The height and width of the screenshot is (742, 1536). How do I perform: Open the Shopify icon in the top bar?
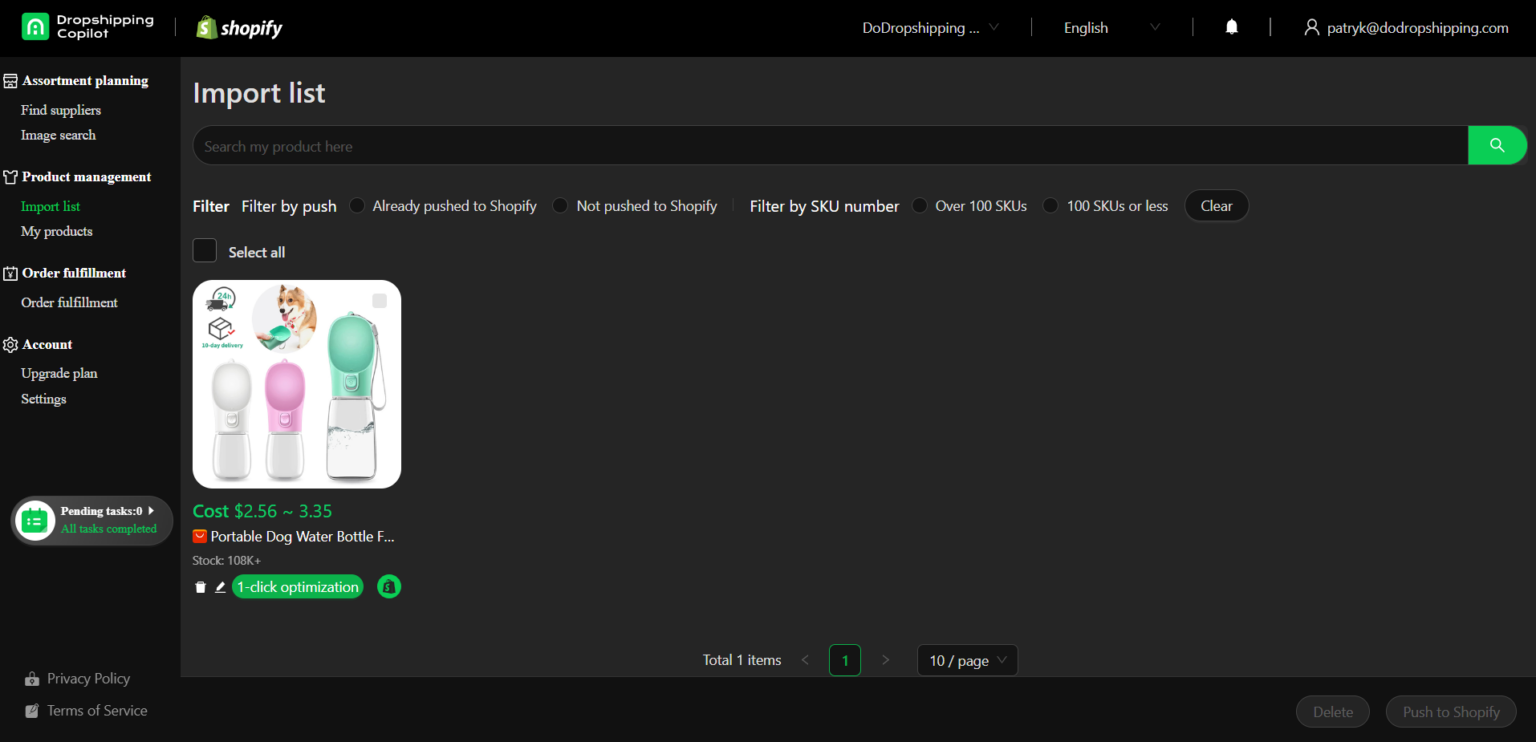206,27
